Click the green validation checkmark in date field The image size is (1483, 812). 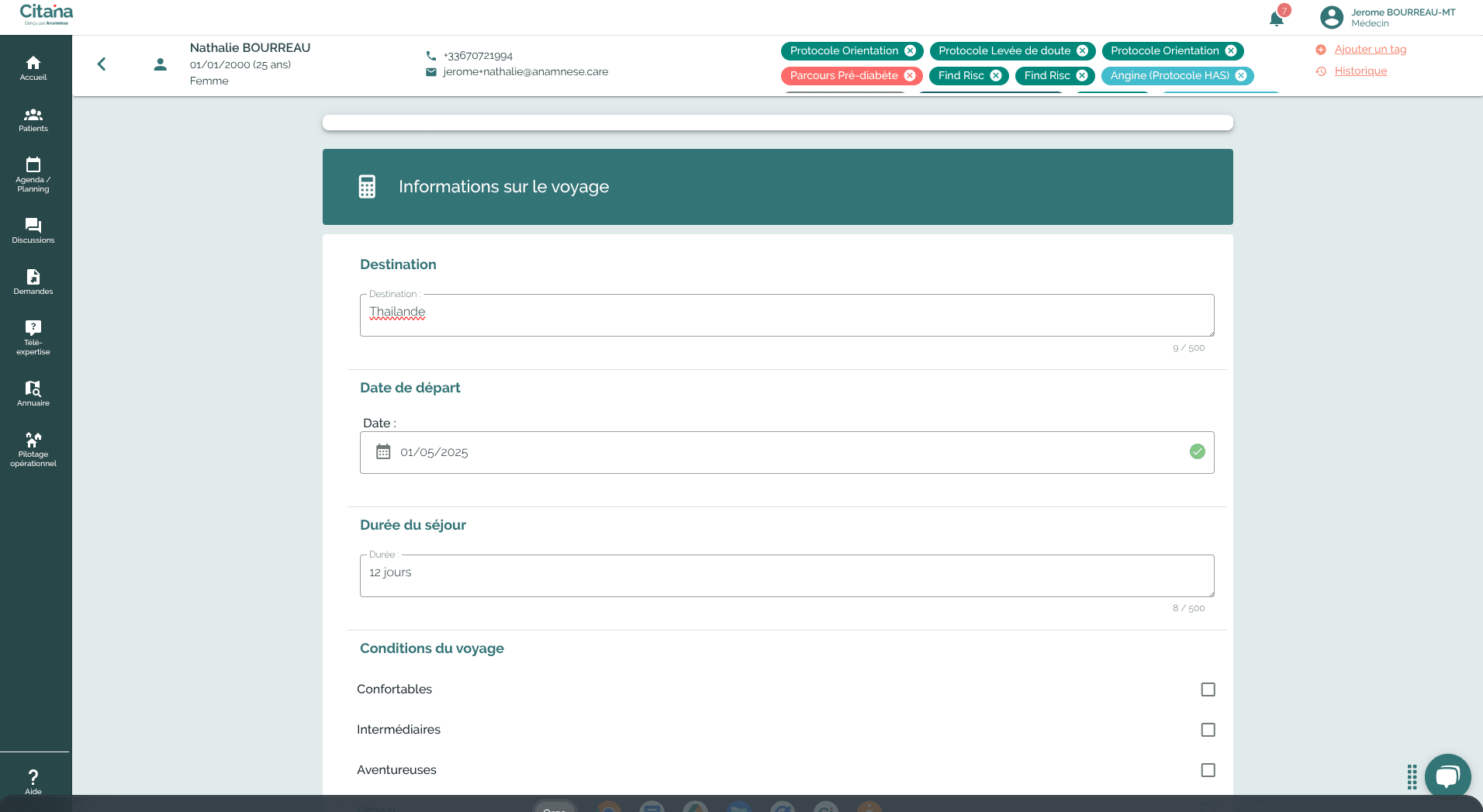click(1198, 451)
